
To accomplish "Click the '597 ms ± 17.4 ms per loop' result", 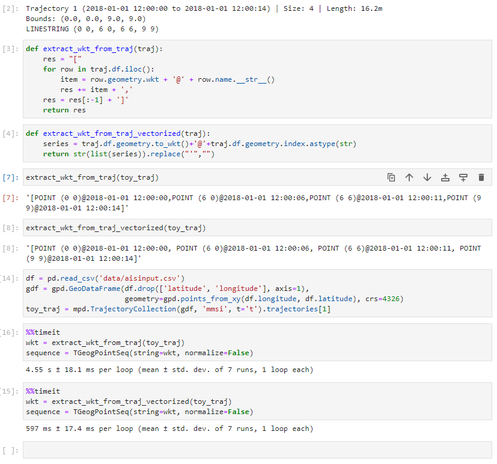I will point(169,429).
